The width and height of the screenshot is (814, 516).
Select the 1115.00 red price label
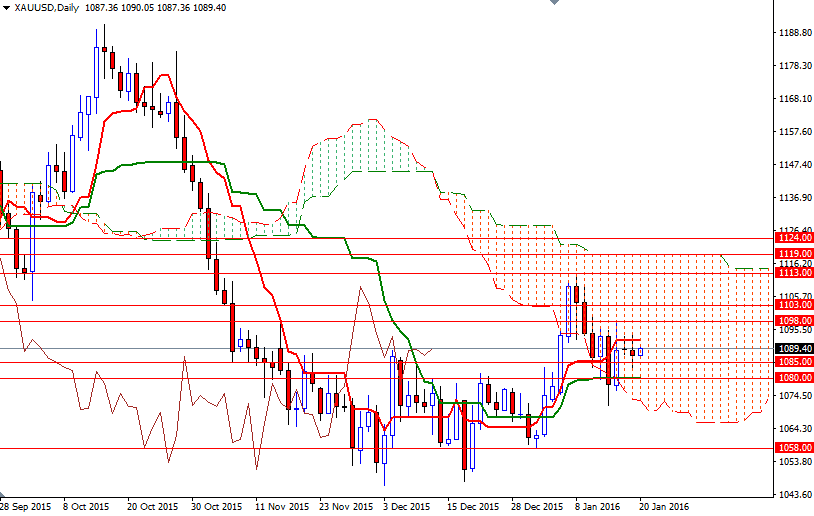click(x=794, y=255)
